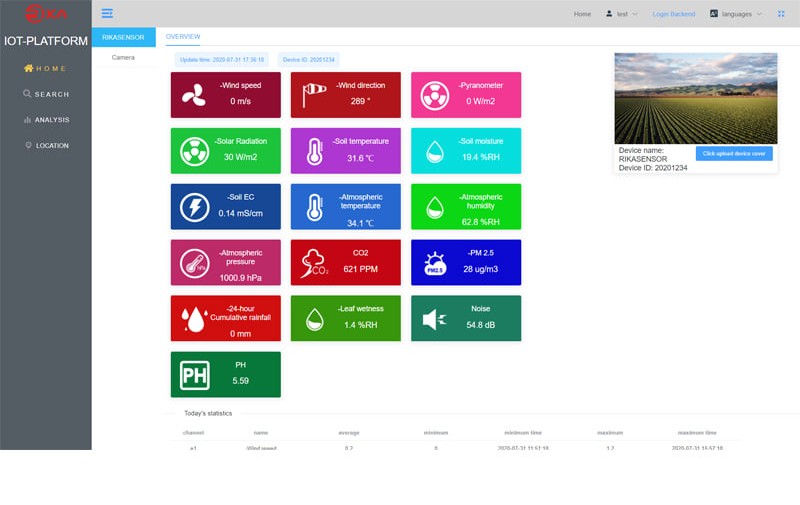This screenshot has height=505, width=800.
Task: Open the HOME sidebar menu item
Action: tap(45, 68)
